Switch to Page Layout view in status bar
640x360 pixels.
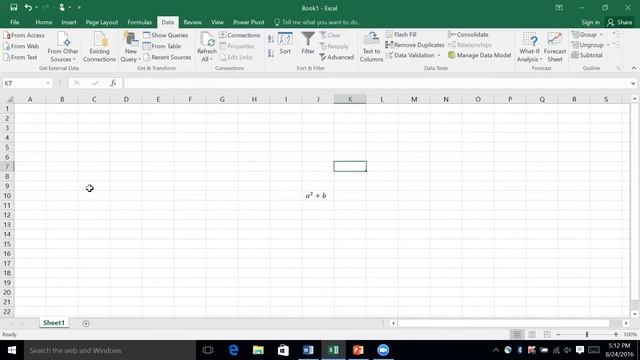[532, 334]
